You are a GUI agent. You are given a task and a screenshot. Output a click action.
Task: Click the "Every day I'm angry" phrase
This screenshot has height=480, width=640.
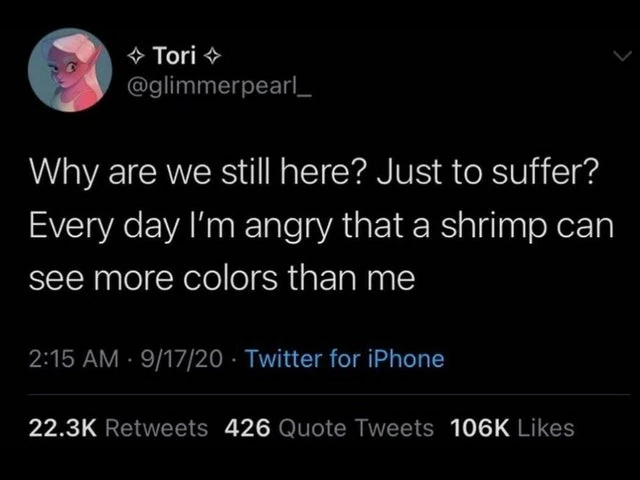click(x=180, y=227)
